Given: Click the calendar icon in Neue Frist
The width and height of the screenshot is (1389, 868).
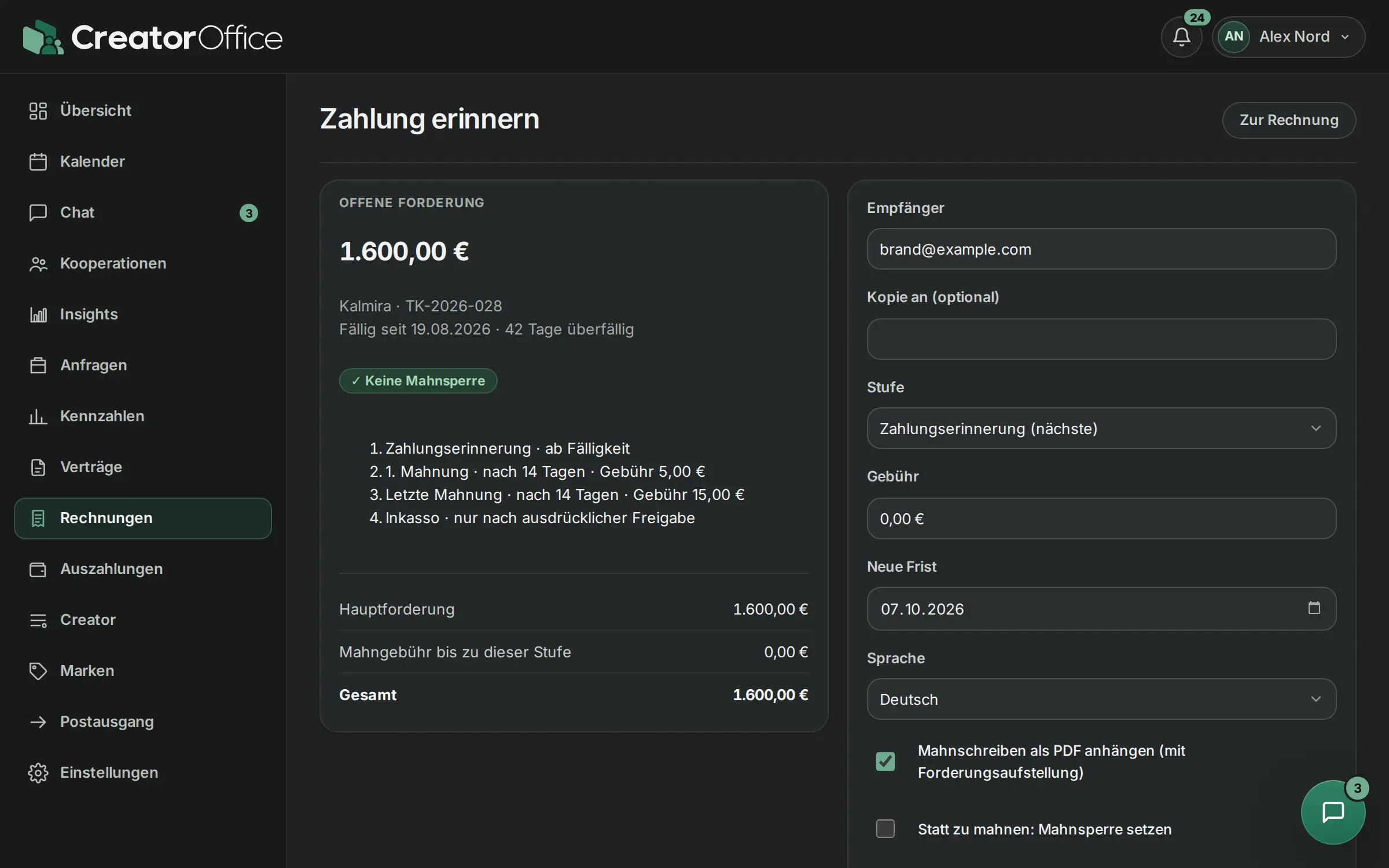Looking at the screenshot, I should click(x=1314, y=608).
